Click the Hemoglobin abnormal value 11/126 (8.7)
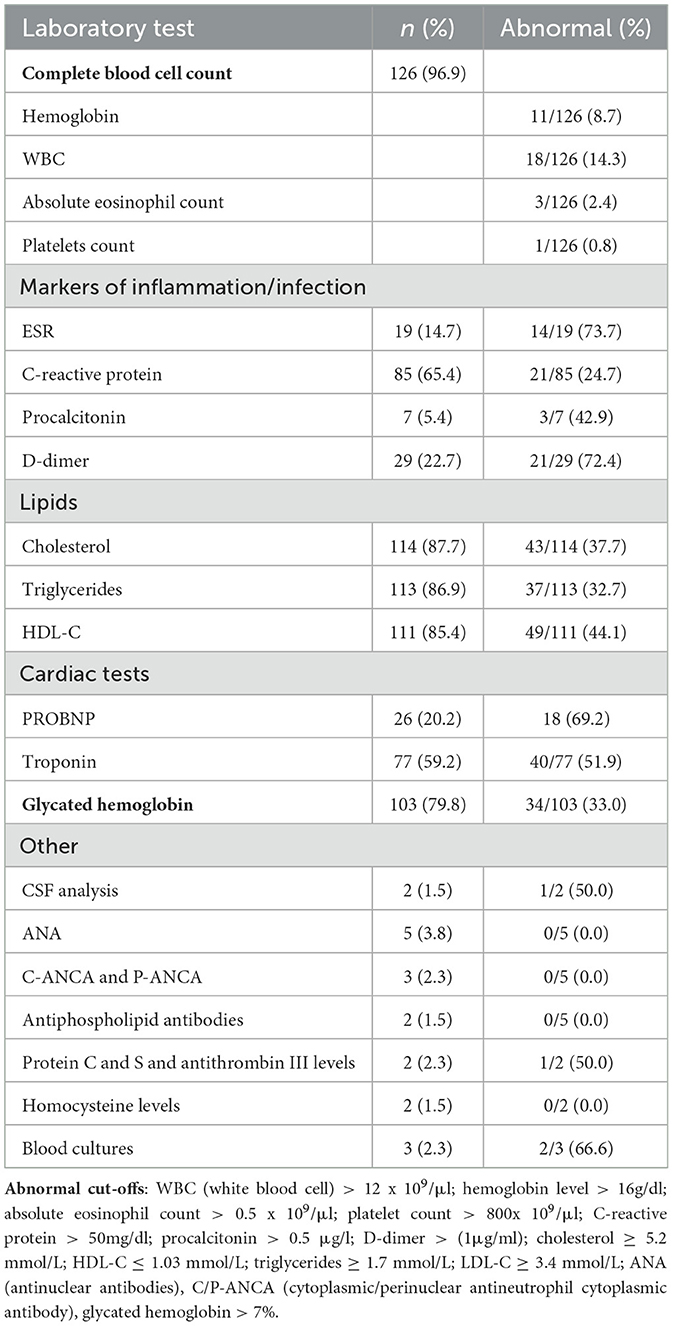The height and width of the screenshot is (1326, 673). click(576, 117)
